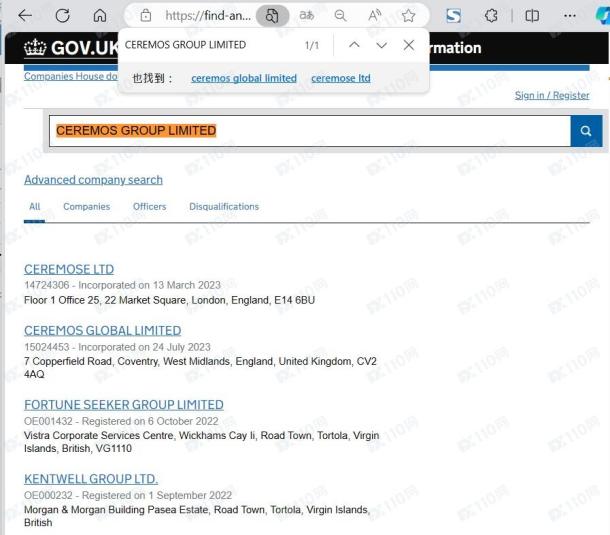The width and height of the screenshot is (610, 535).
Task: Click suggested 'ceremose ltd' link
Action: (341, 78)
